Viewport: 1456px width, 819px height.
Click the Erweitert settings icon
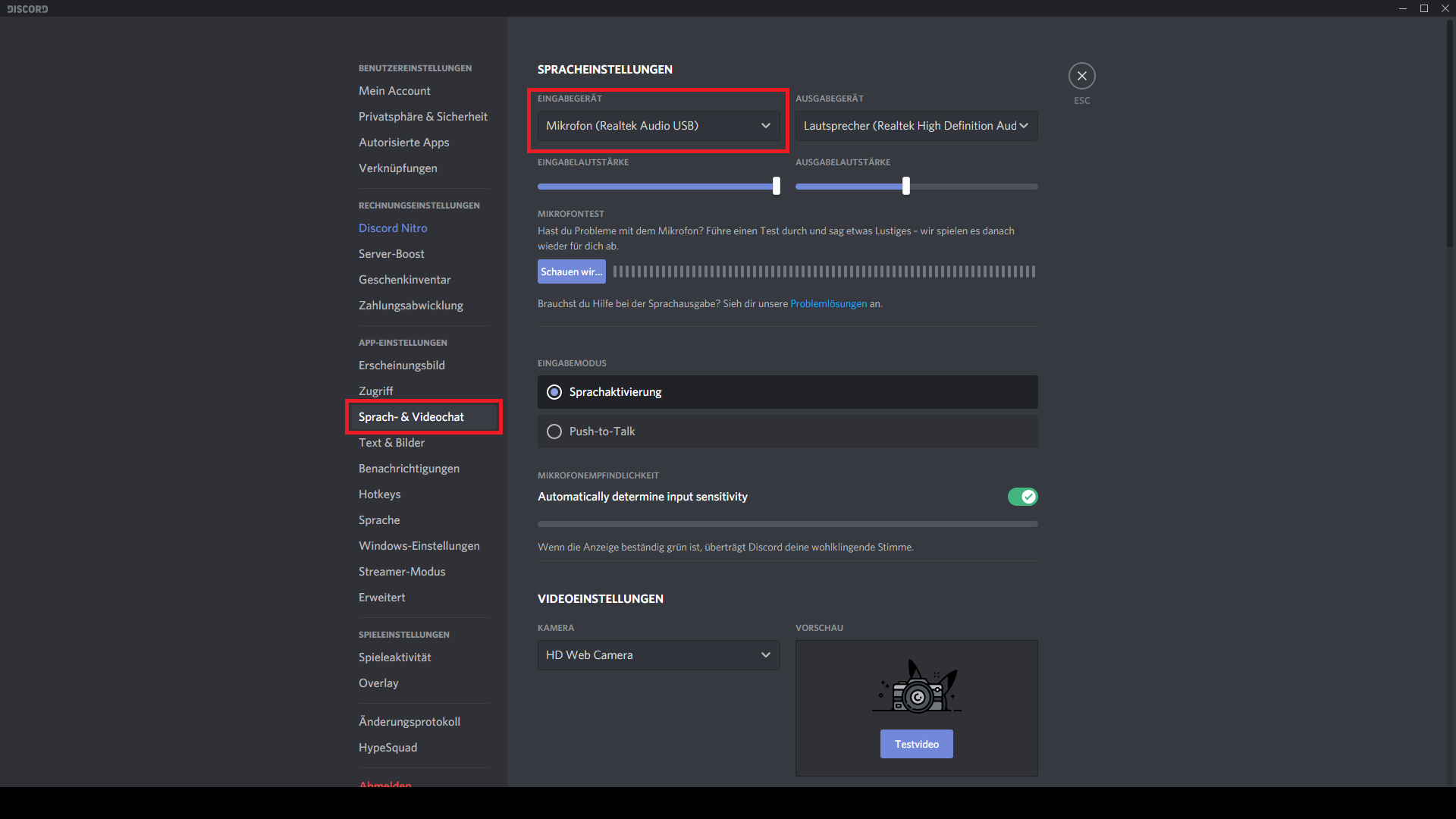[381, 596]
